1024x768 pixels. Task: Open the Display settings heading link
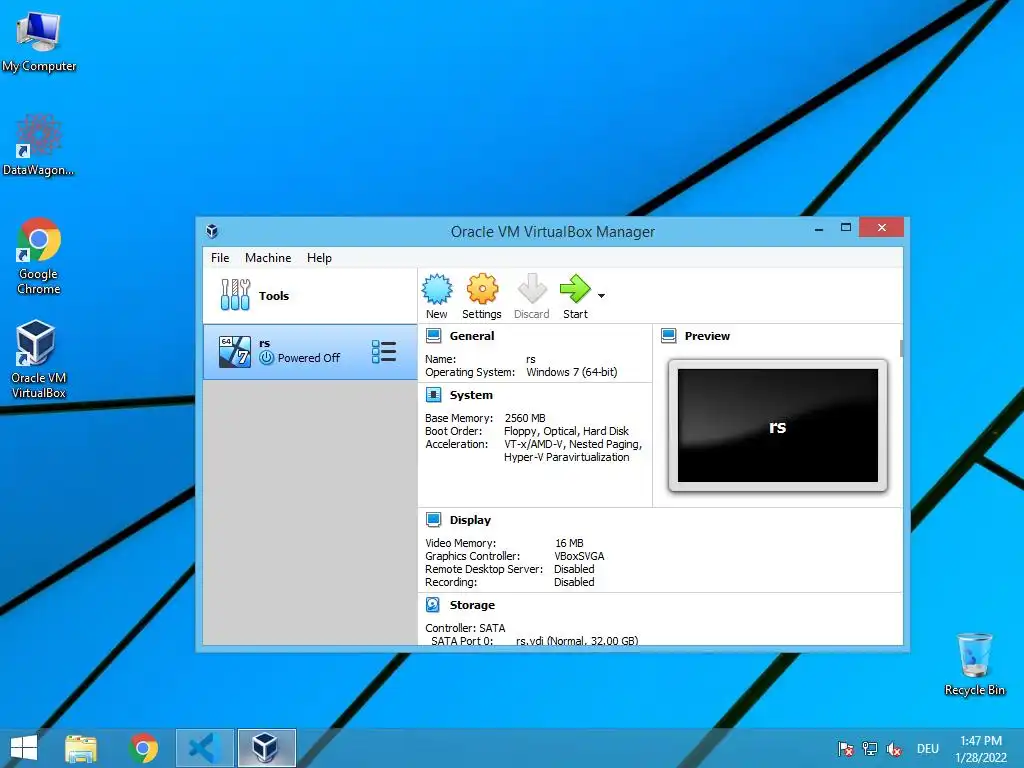tap(470, 520)
